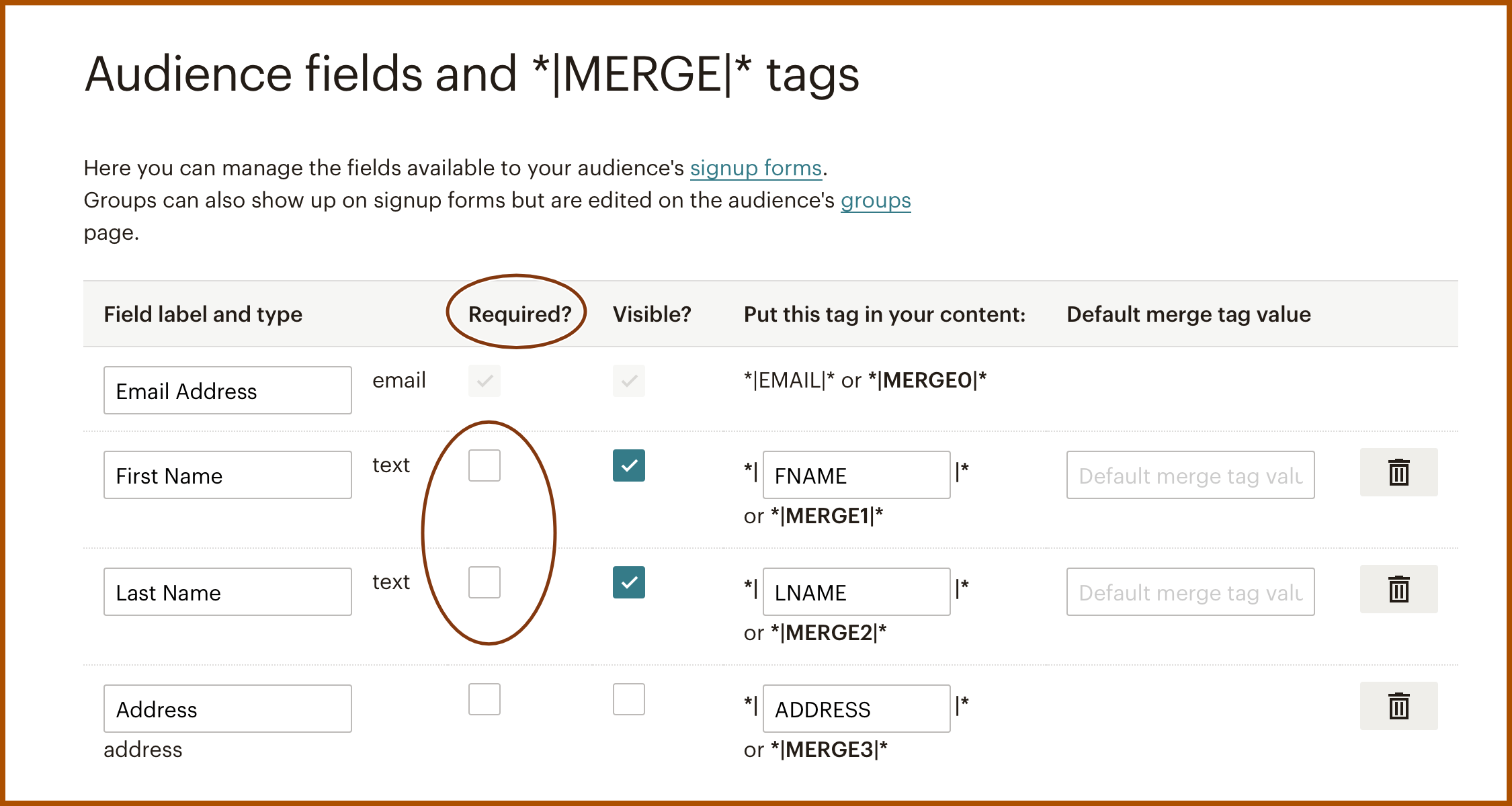Open the signup forms link

[x=756, y=168]
